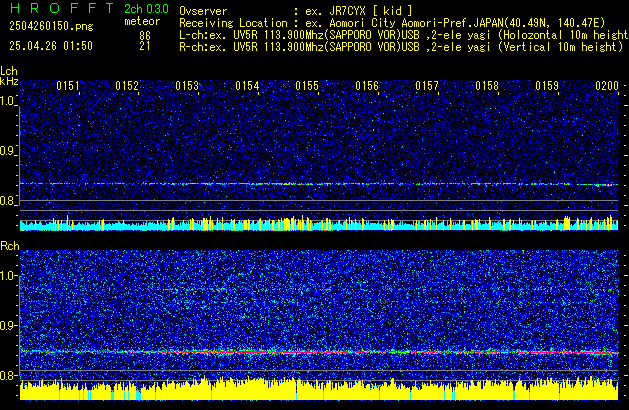Click the 0159 time marker

pyautogui.click(x=547, y=86)
